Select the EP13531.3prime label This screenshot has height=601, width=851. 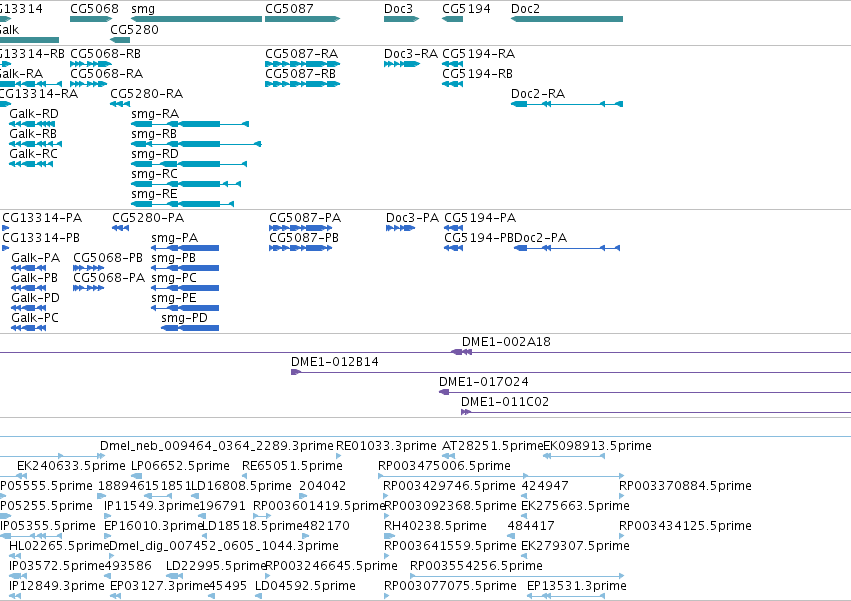point(576,586)
